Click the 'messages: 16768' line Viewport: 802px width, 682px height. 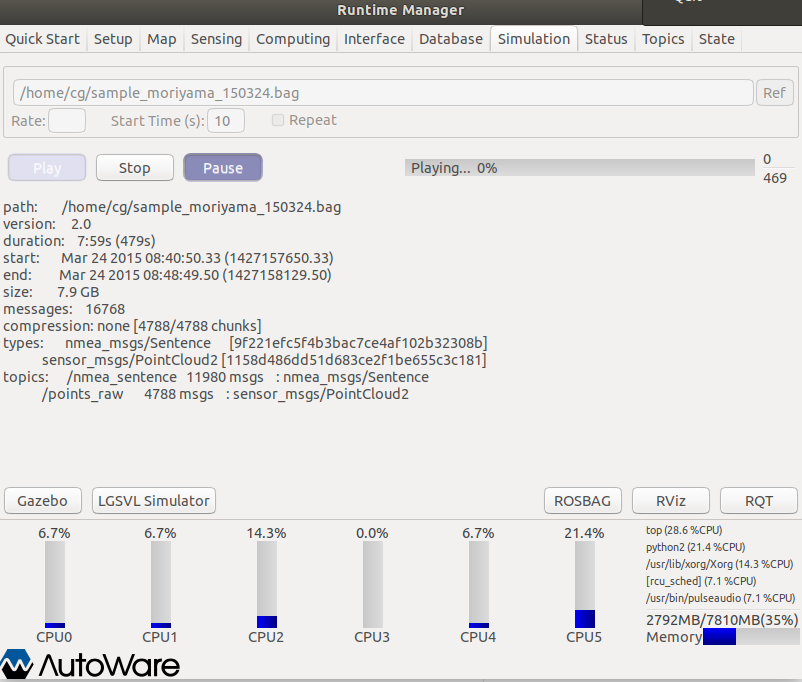[x=64, y=309]
